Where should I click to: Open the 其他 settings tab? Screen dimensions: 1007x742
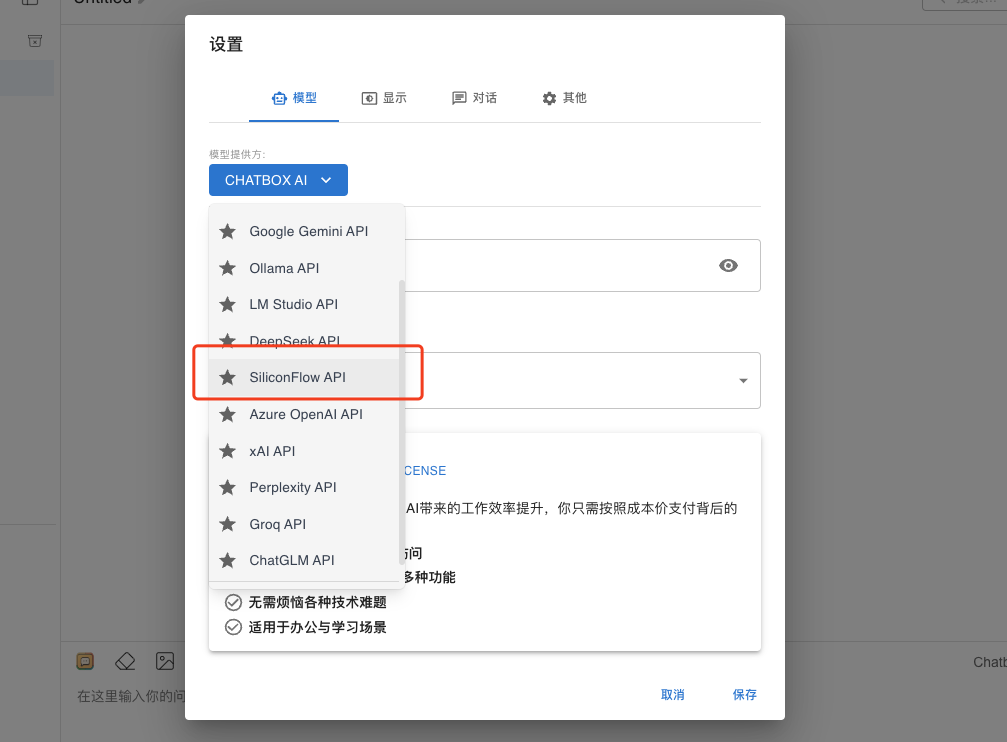click(x=564, y=98)
